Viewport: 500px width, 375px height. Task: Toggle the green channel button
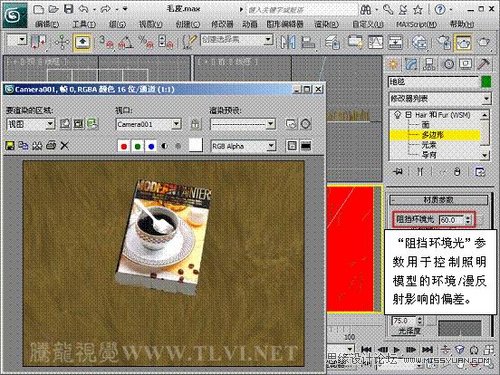(x=138, y=146)
